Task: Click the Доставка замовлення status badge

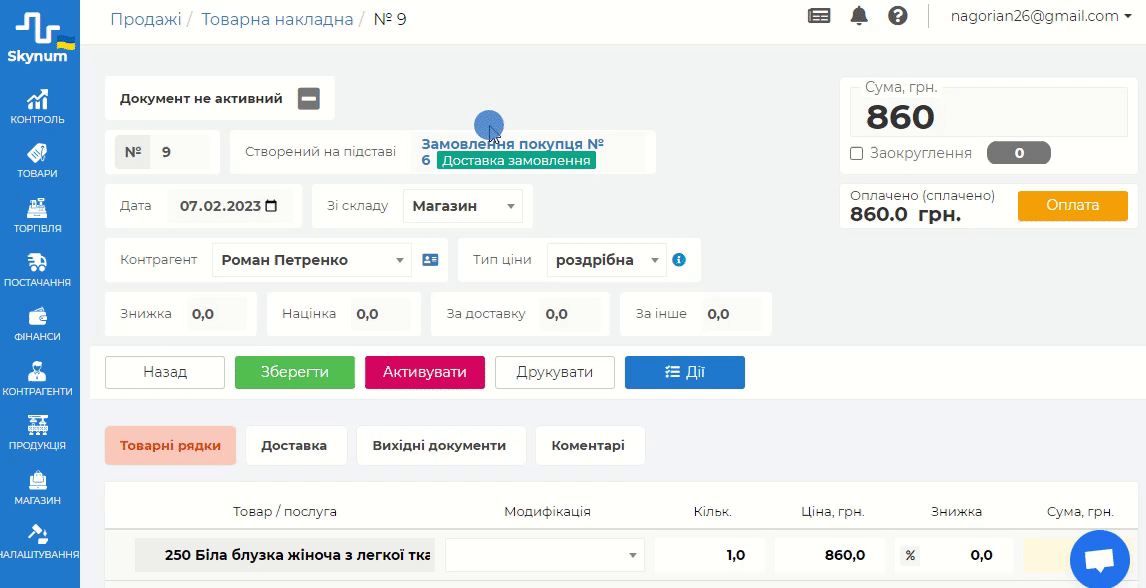Action: pyautogui.click(x=516, y=161)
